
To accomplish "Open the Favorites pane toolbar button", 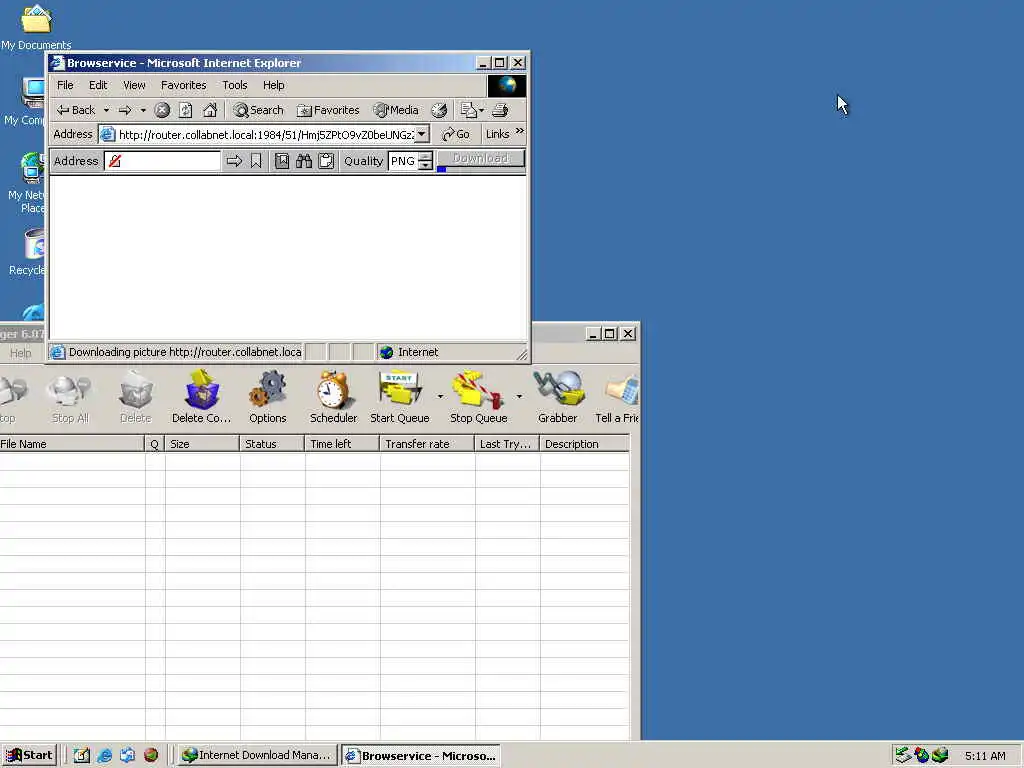I will click(x=328, y=110).
